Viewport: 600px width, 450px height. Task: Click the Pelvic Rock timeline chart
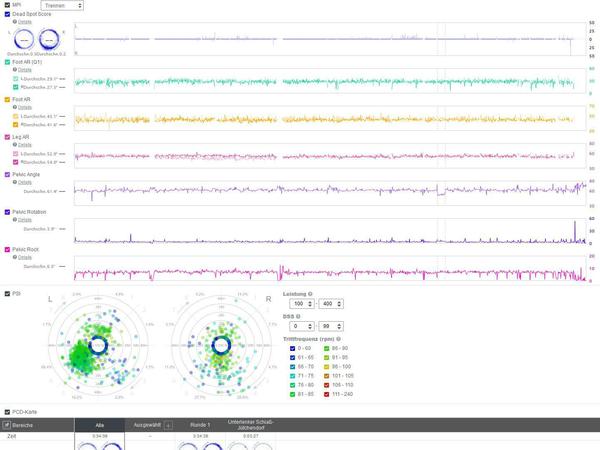click(330, 269)
